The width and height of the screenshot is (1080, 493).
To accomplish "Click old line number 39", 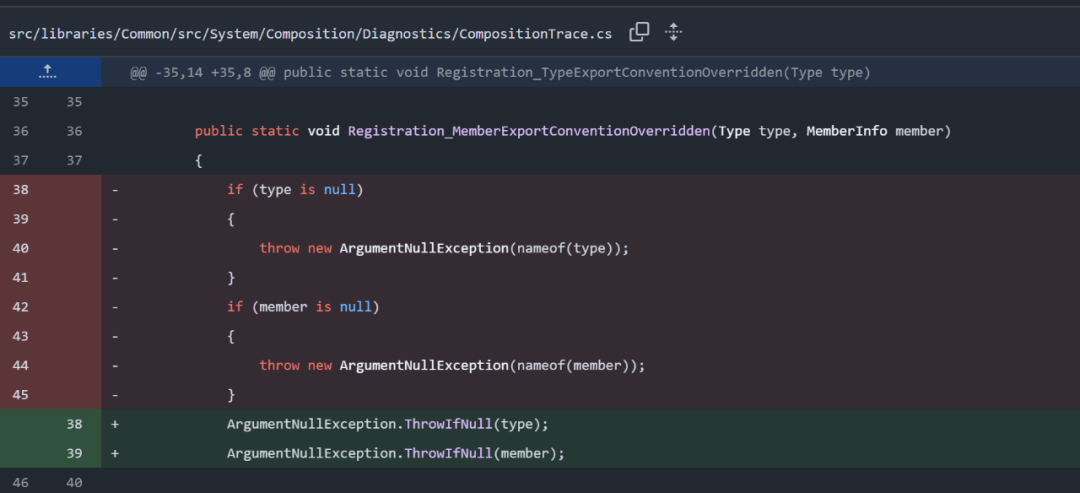I will tap(21, 219).
